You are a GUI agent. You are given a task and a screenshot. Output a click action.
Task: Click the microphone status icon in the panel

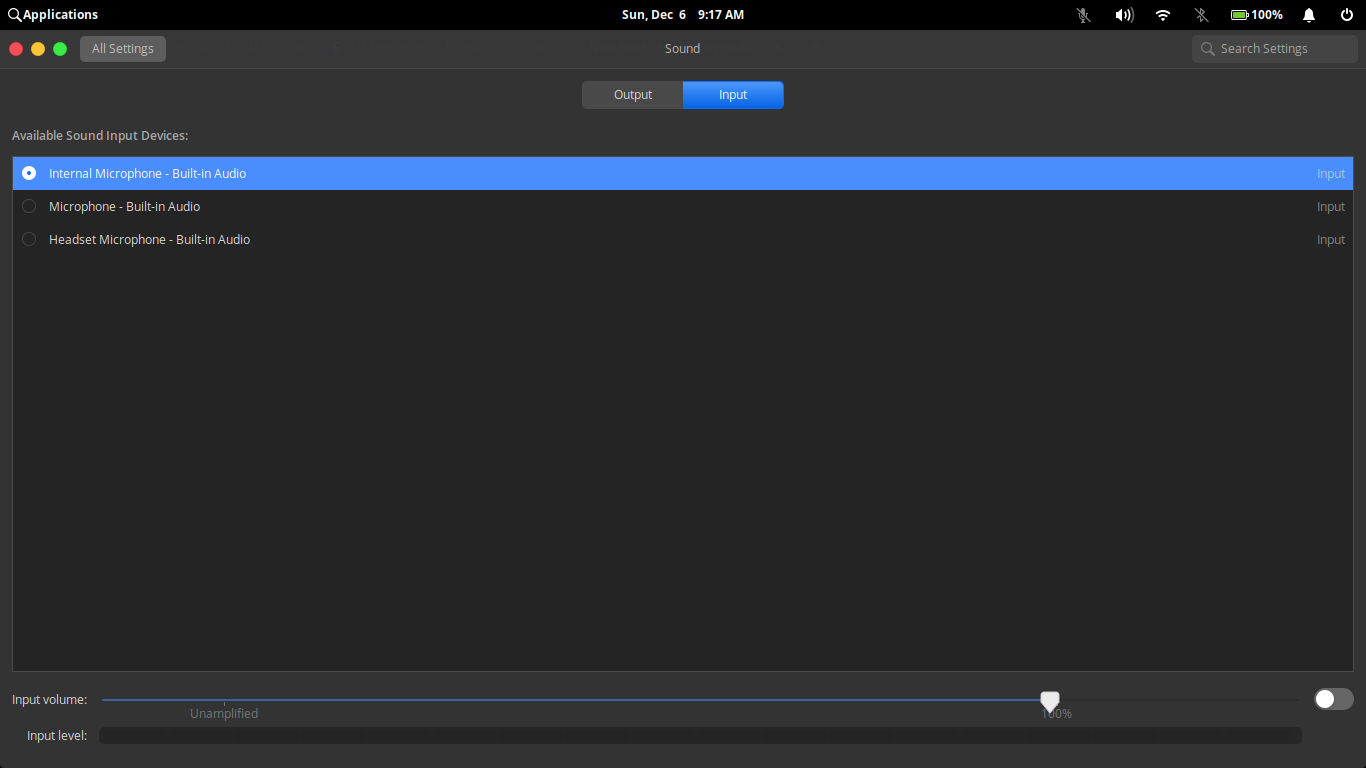[x=1083, y=14]
